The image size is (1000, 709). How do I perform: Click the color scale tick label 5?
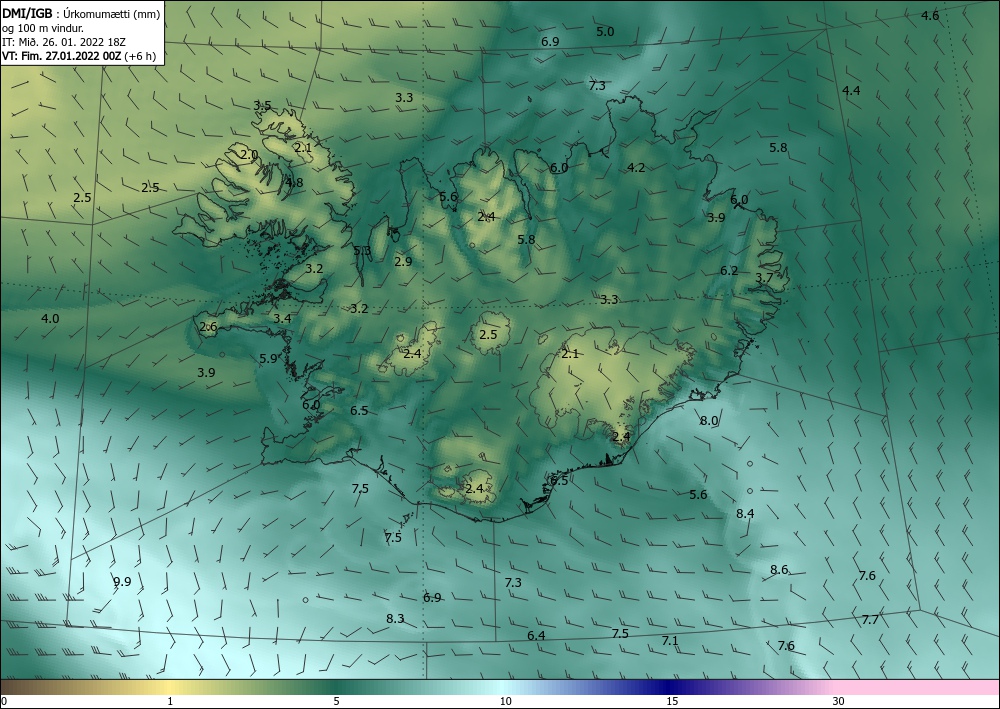(336, 702)
